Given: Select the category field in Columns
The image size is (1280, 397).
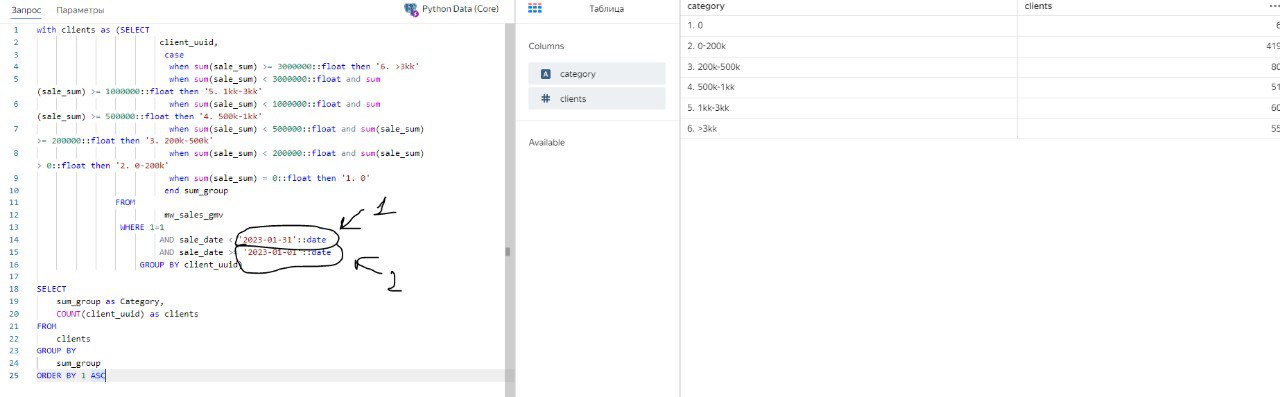Looking at the screenshot, I should [x=597, y=73].
